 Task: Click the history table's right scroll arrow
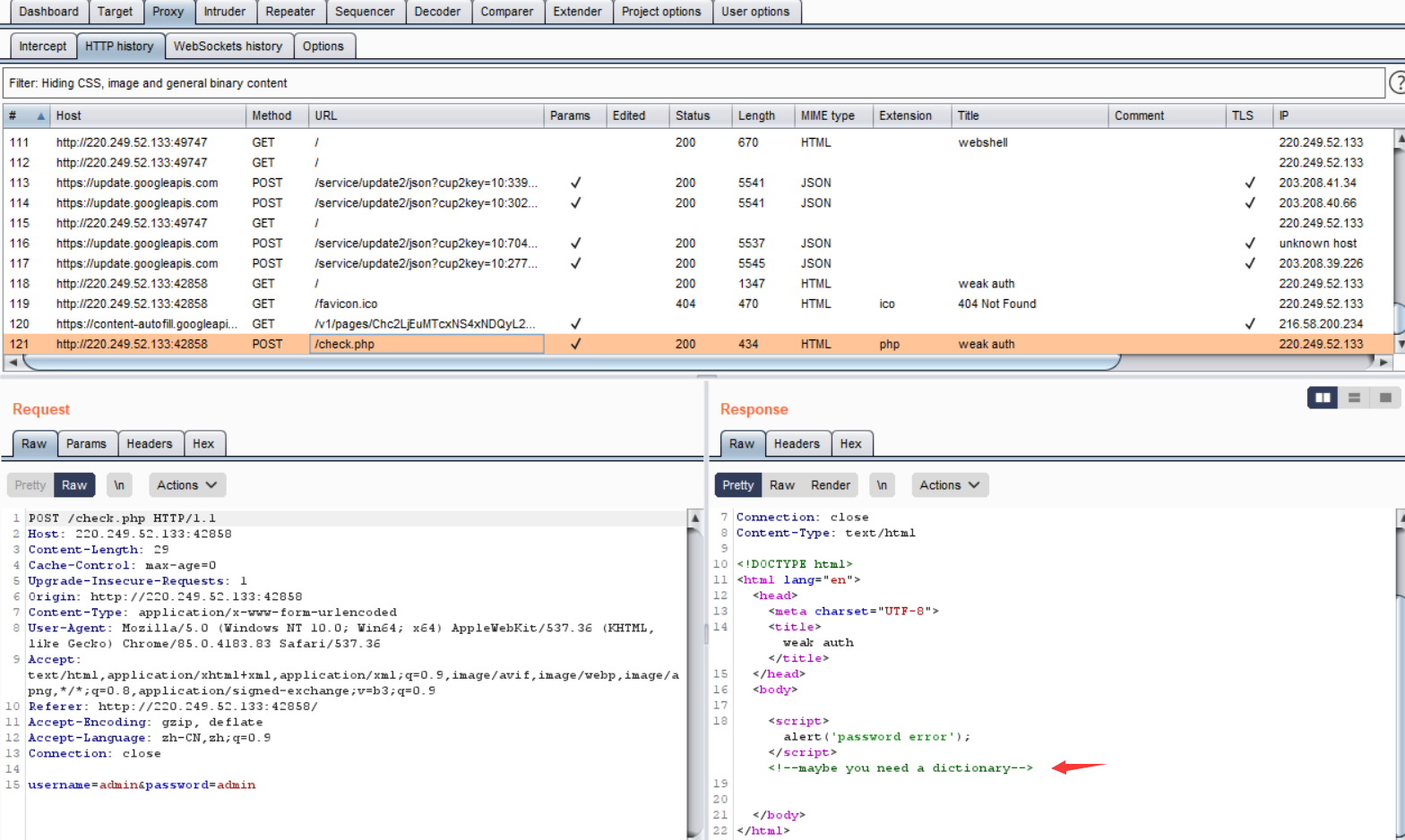(x=1383, y=363)
